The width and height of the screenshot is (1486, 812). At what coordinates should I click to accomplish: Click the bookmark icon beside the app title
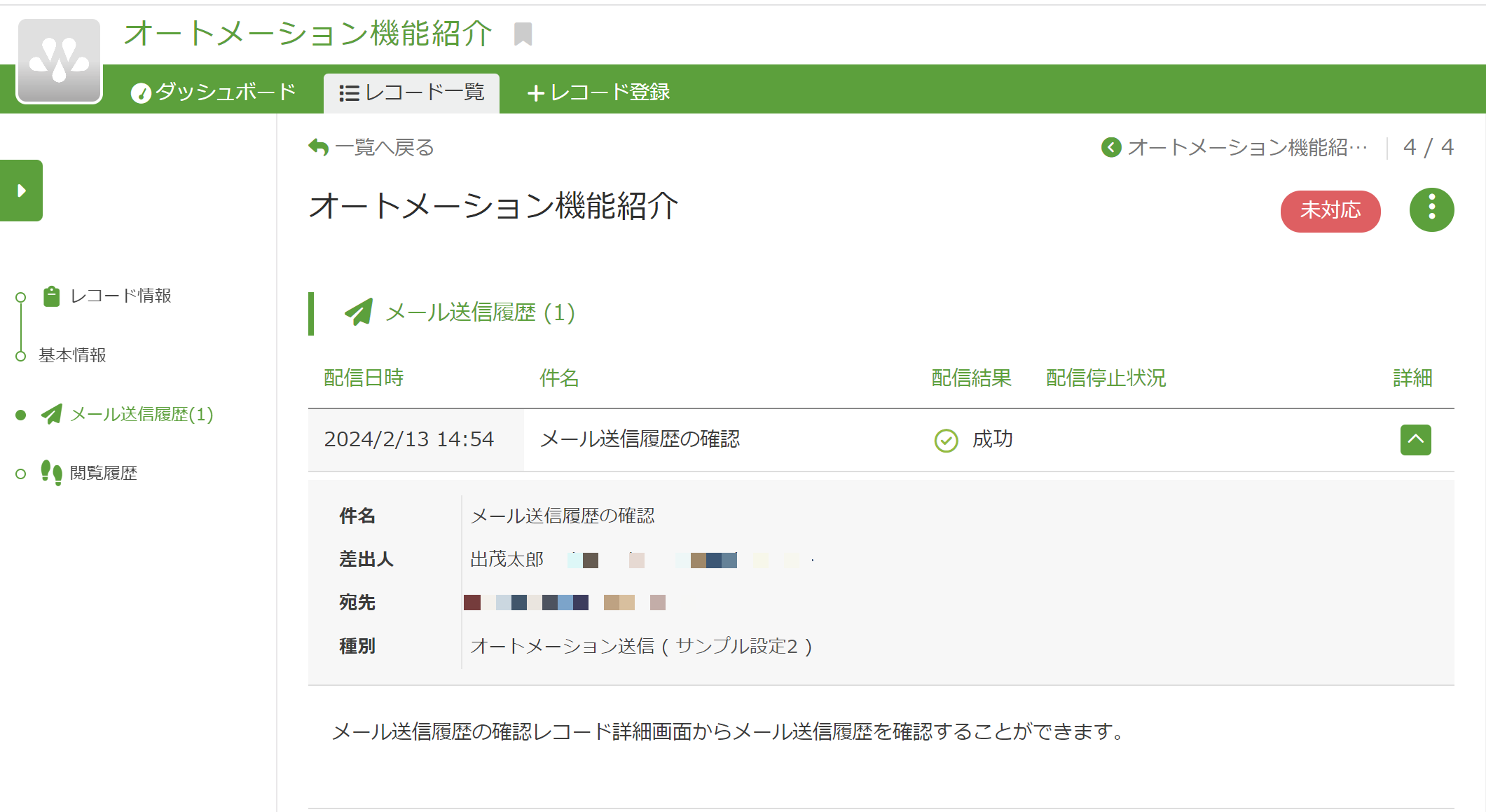tap(523, 34)
